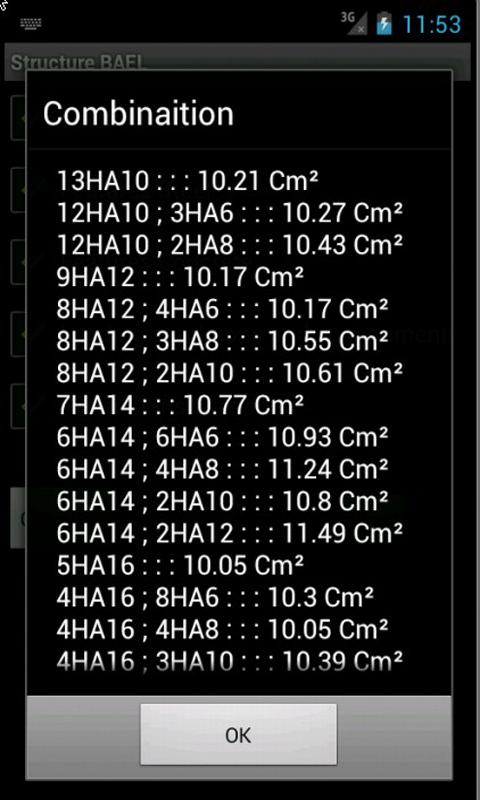The height and width of the screenshot is (800, 480).
Task: Choose 8HA12 ; 4HA6 combination
Action: 222,309
